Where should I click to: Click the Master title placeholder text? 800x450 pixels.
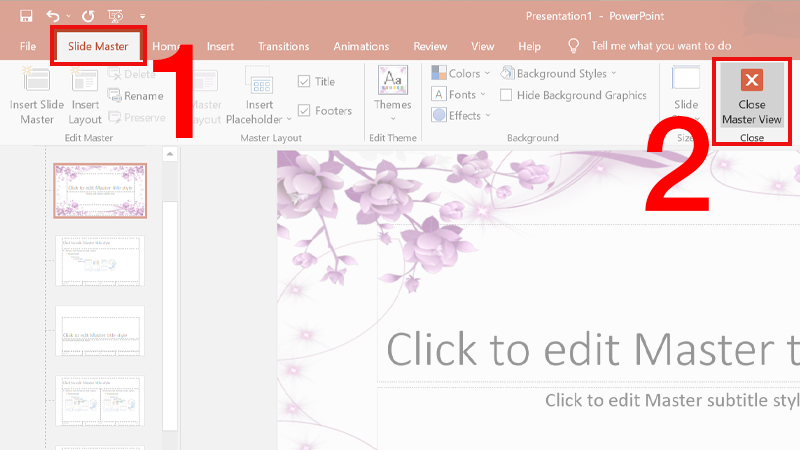pos(593,350)
